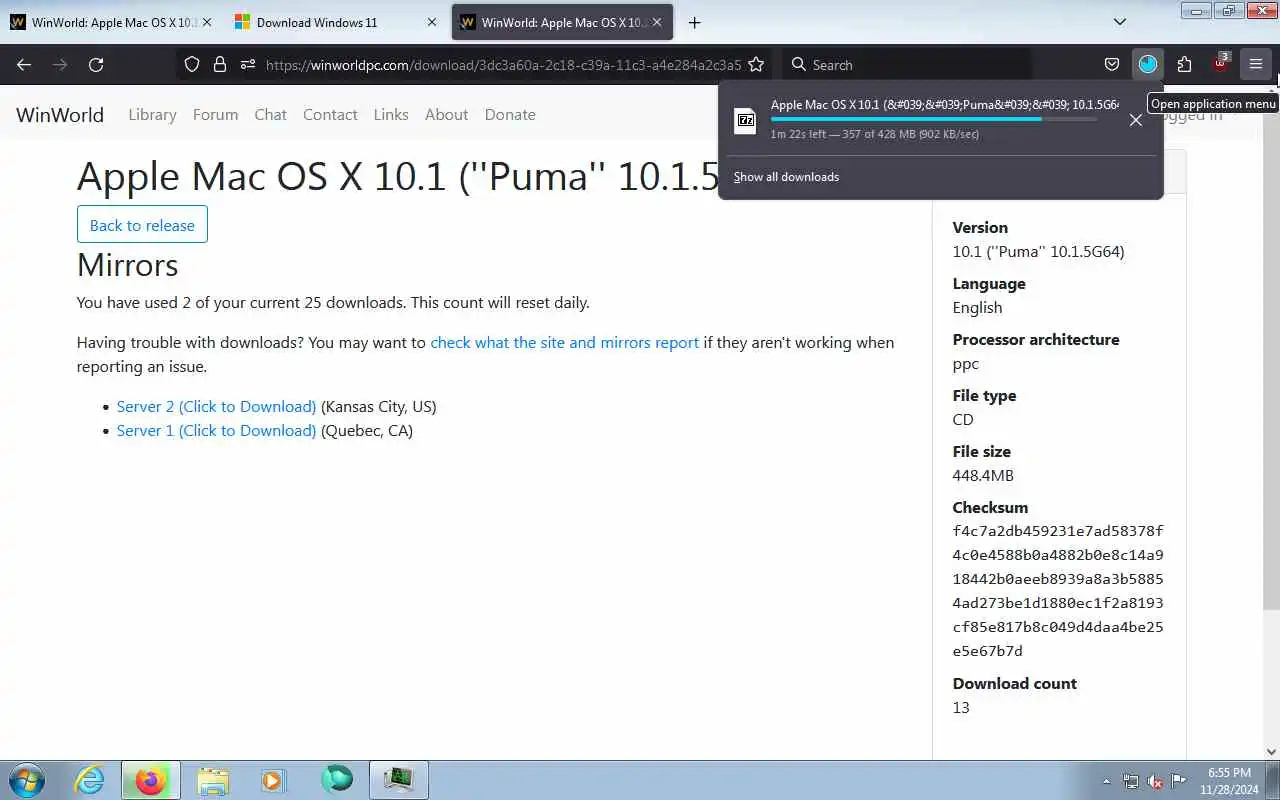Close the first WinWorld tab
This screenshot has height=800, width=1280.
pyautogui.click(x=207, y=22)
